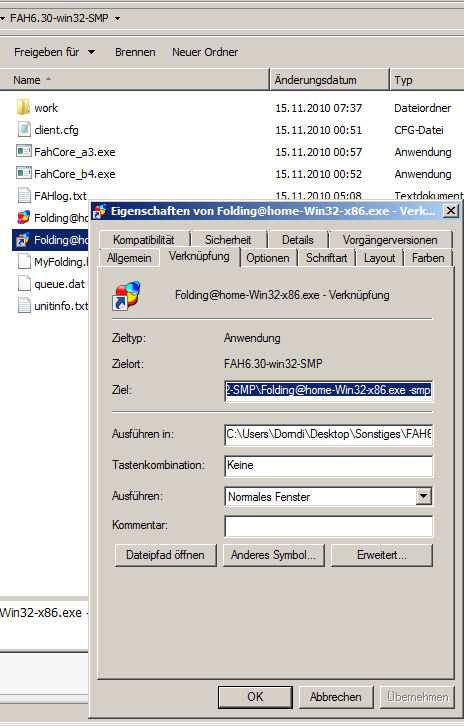Click the Abbrechen button
The width and height of the screenshot is (464, 726).
(x=336, y=697)
